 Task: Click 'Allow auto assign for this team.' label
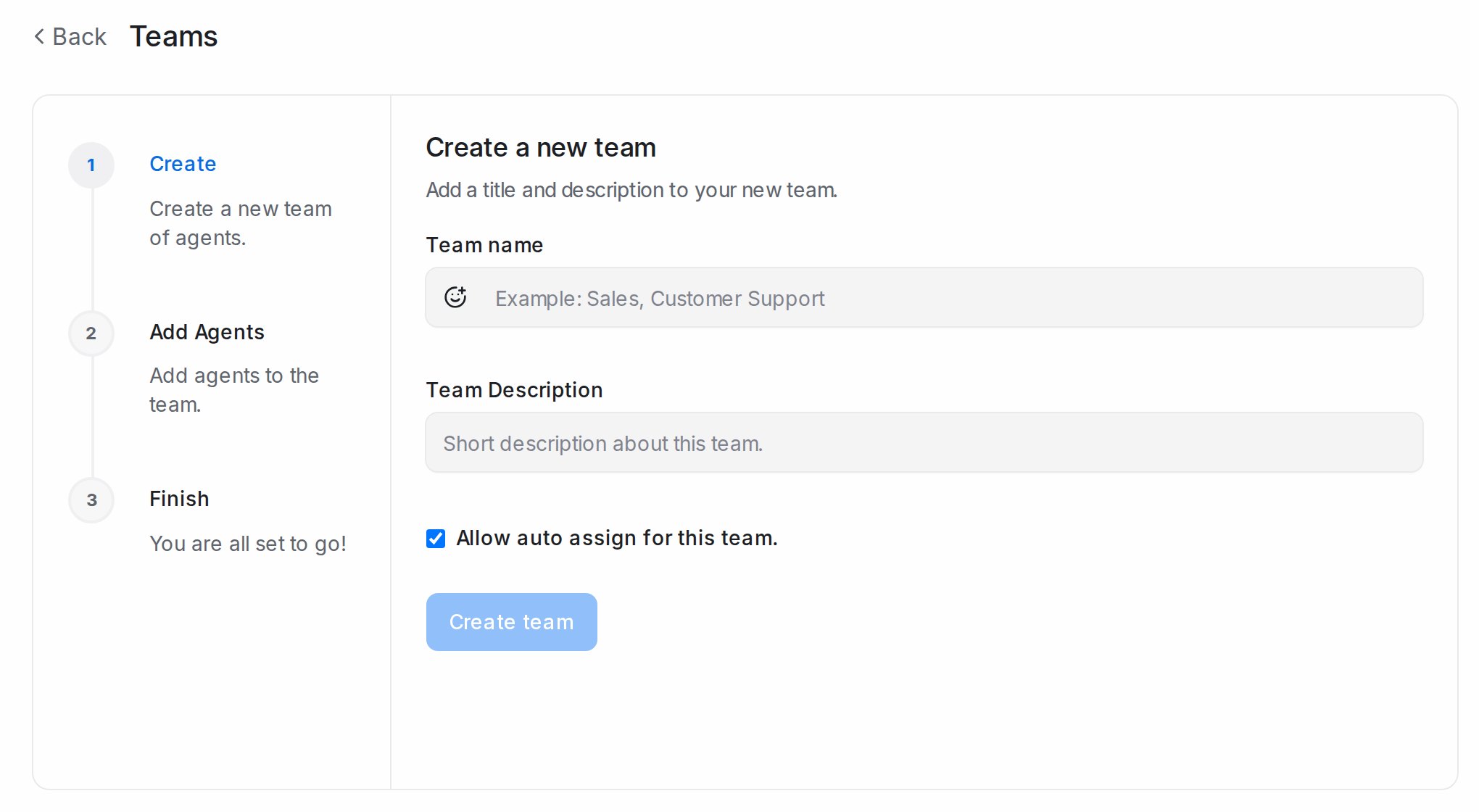click(617, 538)
